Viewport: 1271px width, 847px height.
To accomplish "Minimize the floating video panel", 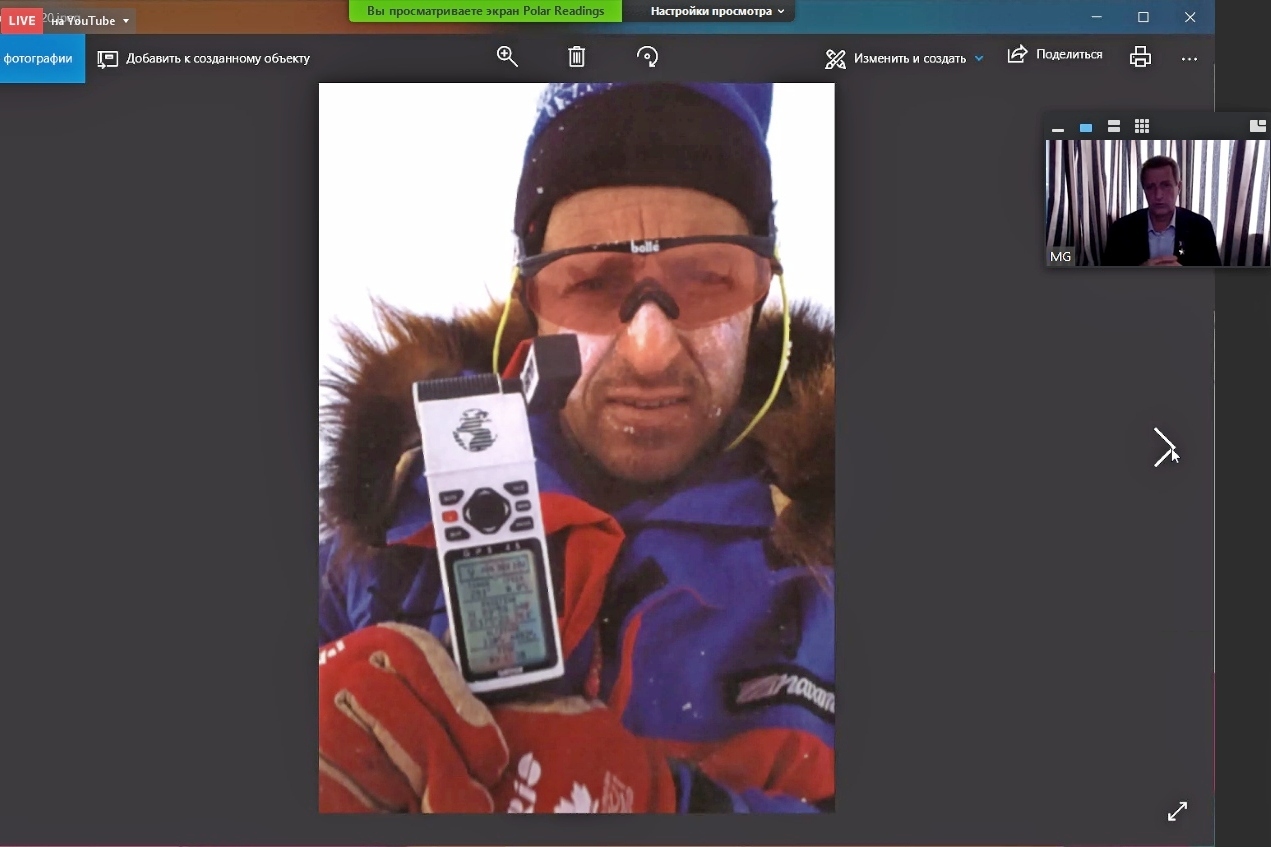I will tap(1058, 128).
